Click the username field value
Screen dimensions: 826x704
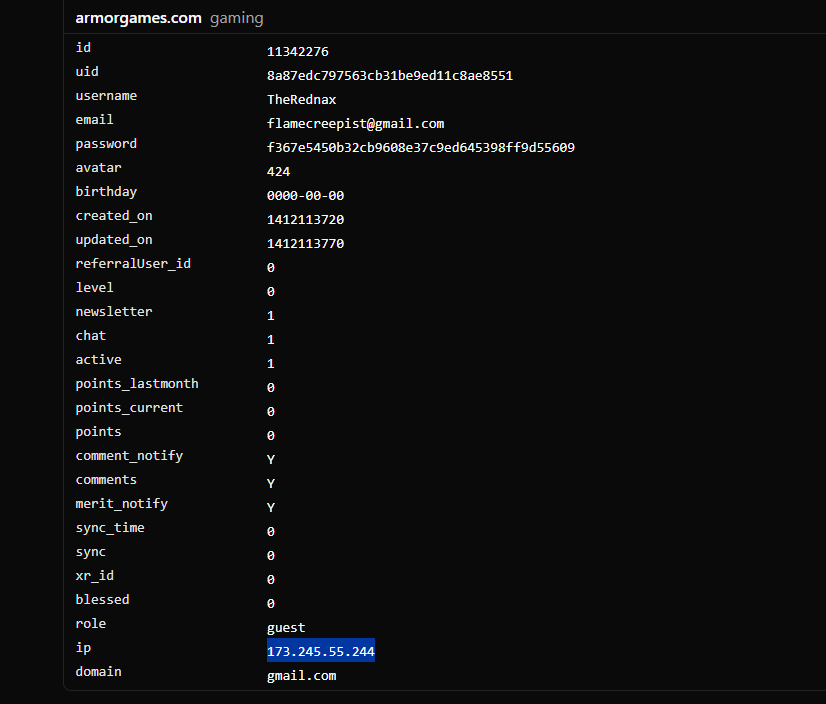pos(301,100)
